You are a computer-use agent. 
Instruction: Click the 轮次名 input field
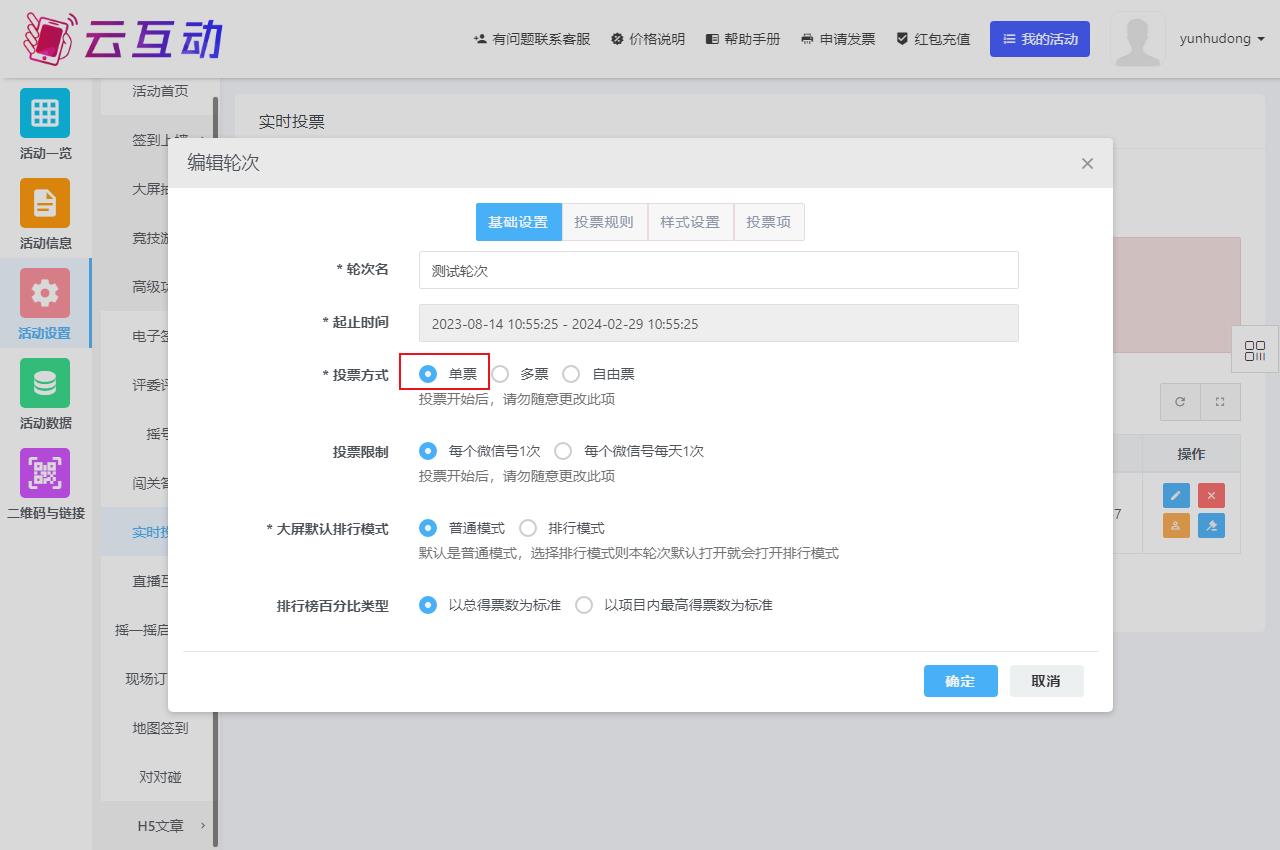[718, 270]
